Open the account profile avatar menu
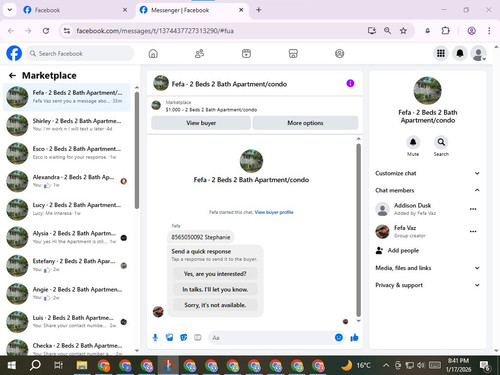The image size is (500, 375). 478,53
